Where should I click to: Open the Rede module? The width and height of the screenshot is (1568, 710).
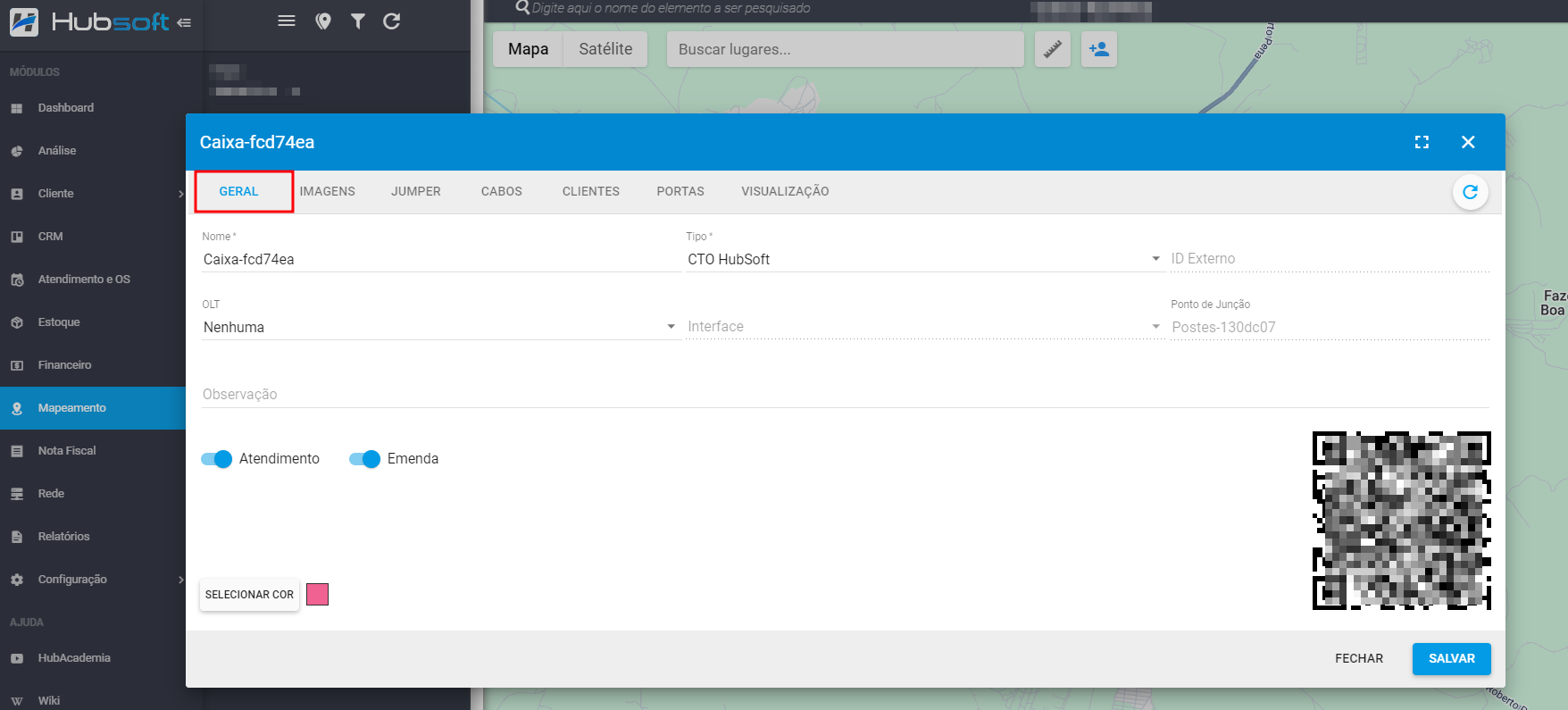click(x=93, y=494)
